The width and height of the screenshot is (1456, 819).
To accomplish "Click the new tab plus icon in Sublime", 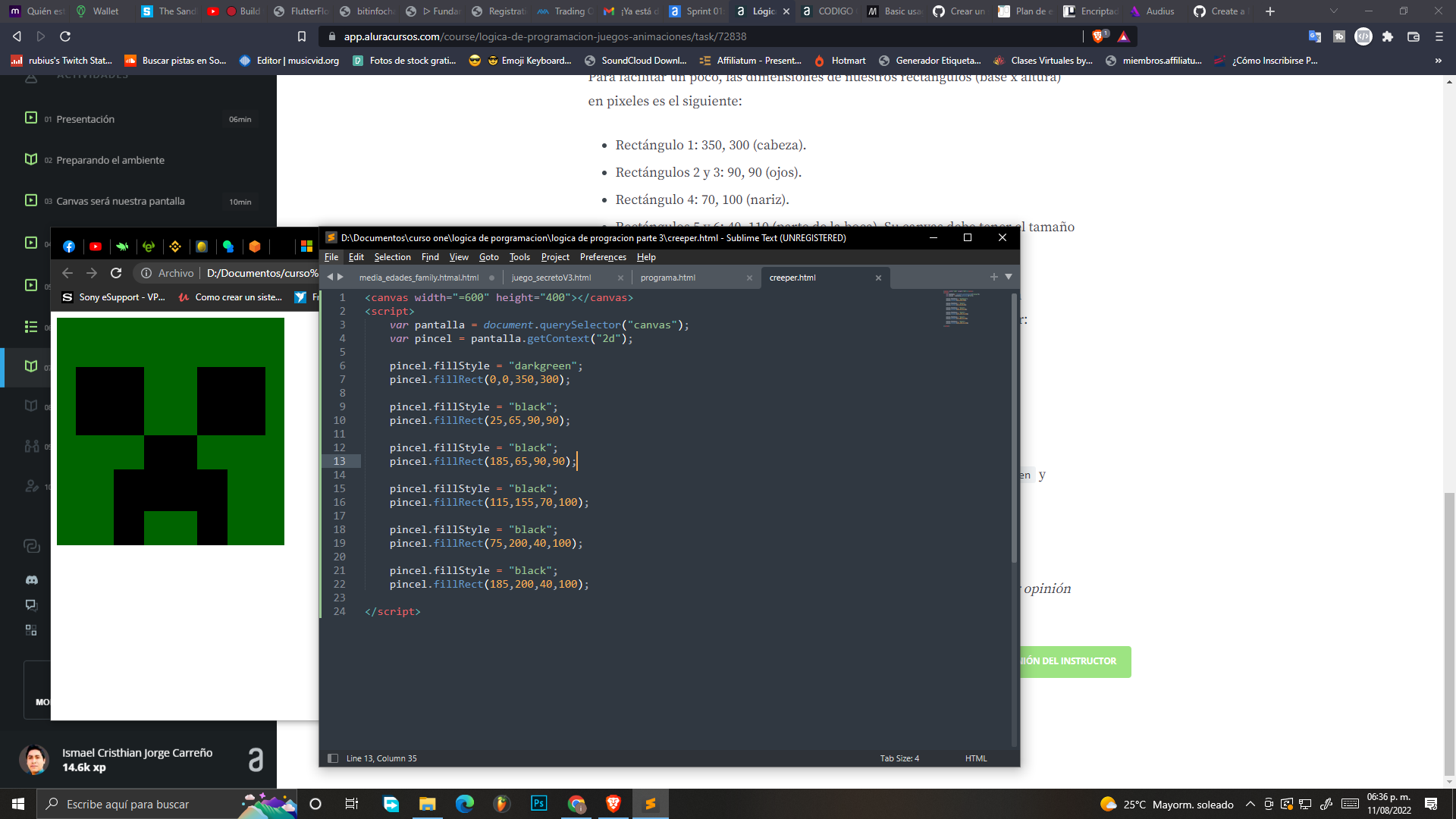I will (994, 277).
